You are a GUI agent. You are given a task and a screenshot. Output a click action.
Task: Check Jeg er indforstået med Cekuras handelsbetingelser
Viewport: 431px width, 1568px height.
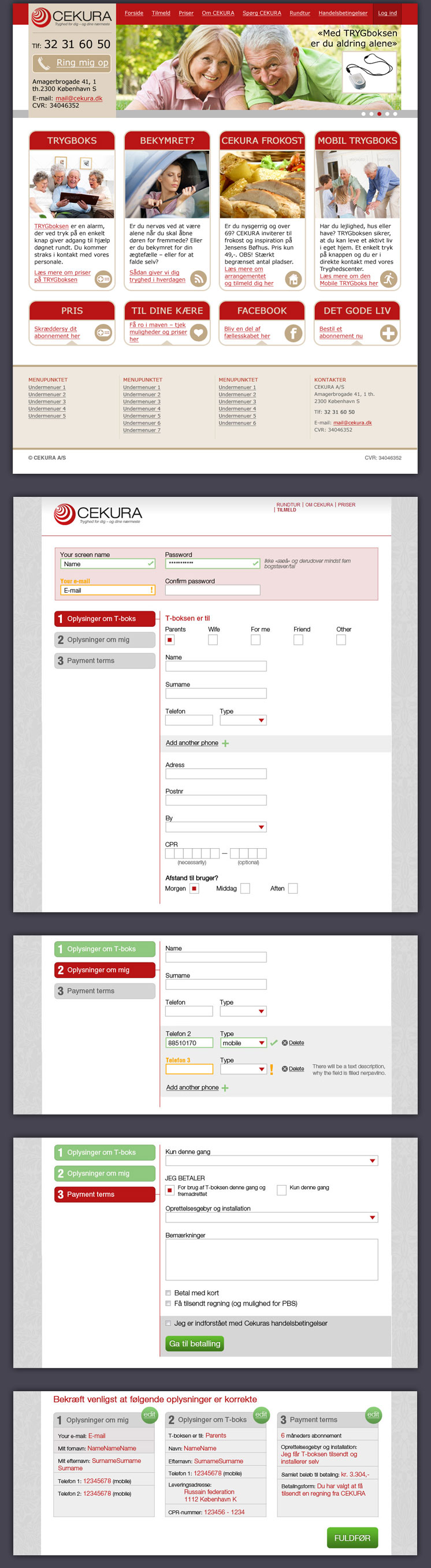[x=169, y=1323]
